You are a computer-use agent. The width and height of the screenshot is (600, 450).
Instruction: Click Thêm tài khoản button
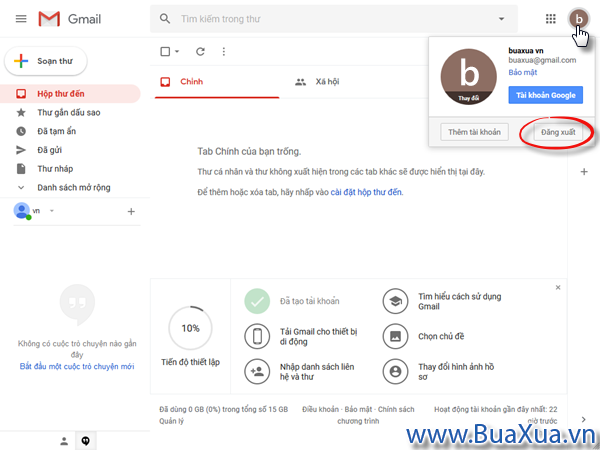pos(474,132)
